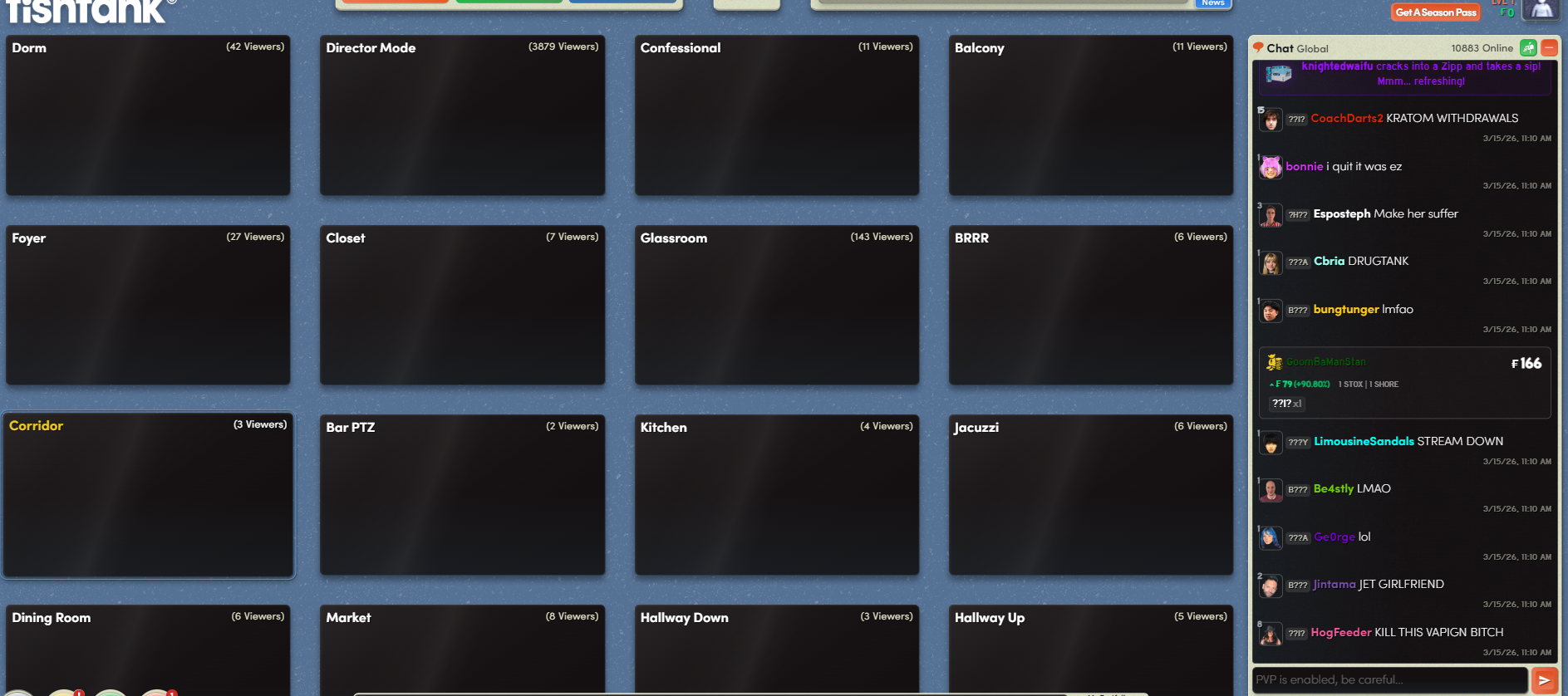The image size is (1568, 696).
Task: Send the chat message with the arrow button
Action: click(1544, 680)
